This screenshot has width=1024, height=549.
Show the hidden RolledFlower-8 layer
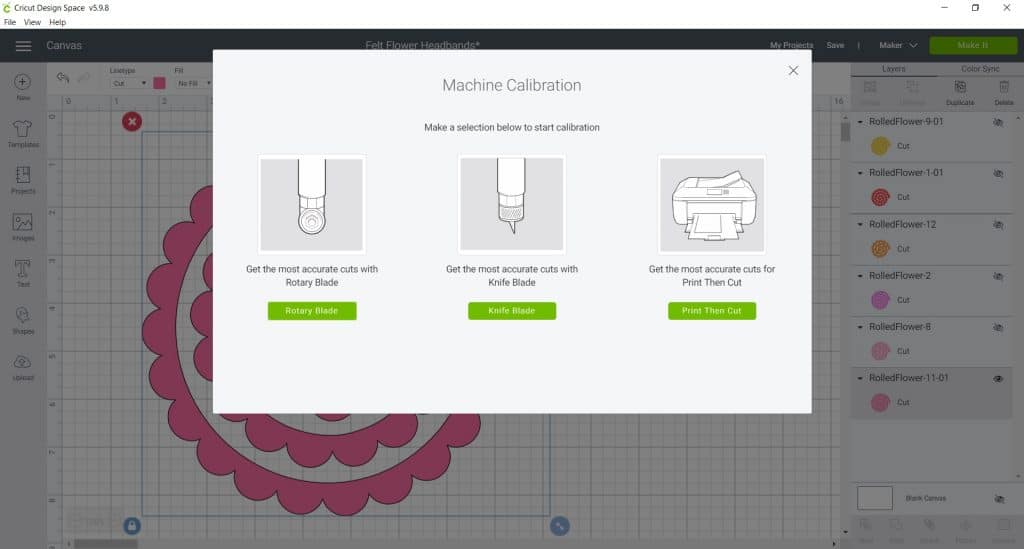point(998,327)
